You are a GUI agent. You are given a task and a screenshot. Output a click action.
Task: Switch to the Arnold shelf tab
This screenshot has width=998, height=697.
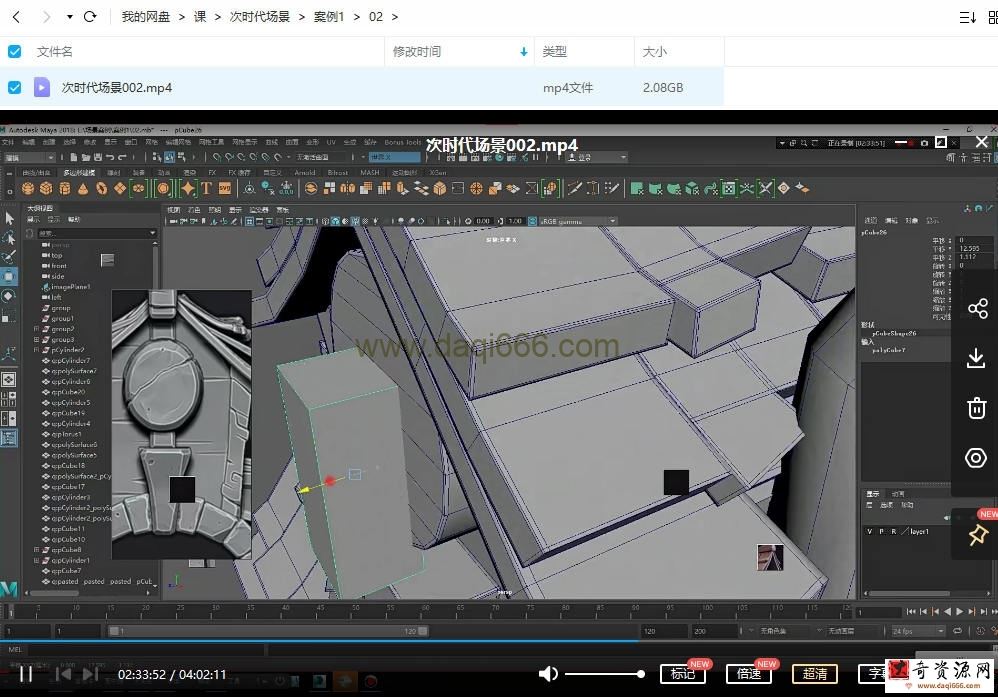pyautogui.click(x=305, y=172)
